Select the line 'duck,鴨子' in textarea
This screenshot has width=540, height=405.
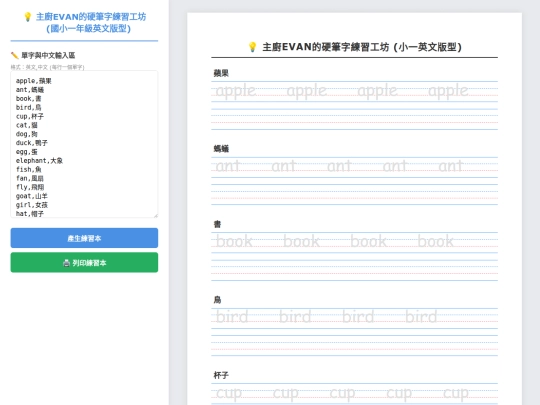32,143
